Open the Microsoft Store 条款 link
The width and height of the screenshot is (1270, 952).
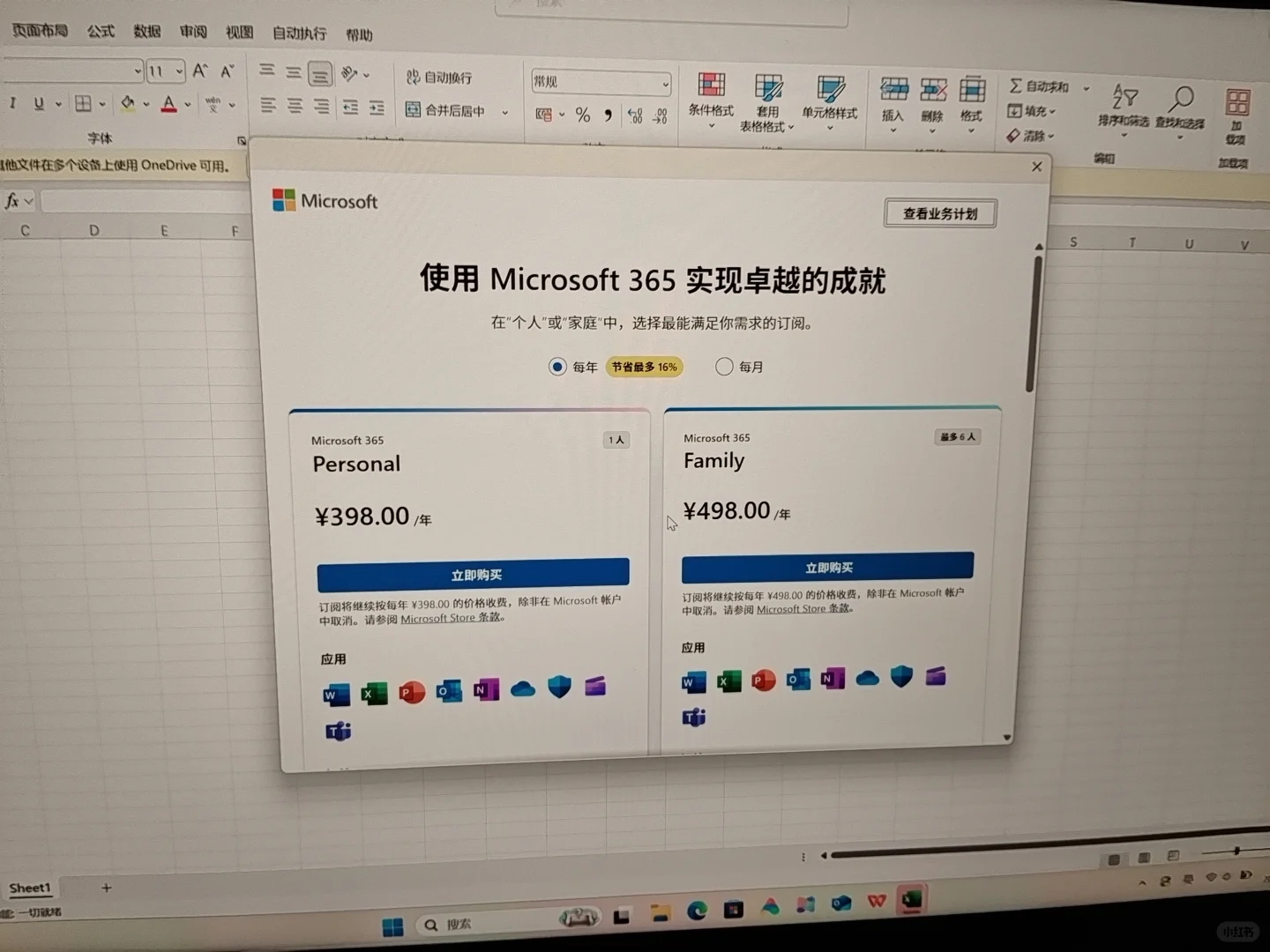pos(451,618)
